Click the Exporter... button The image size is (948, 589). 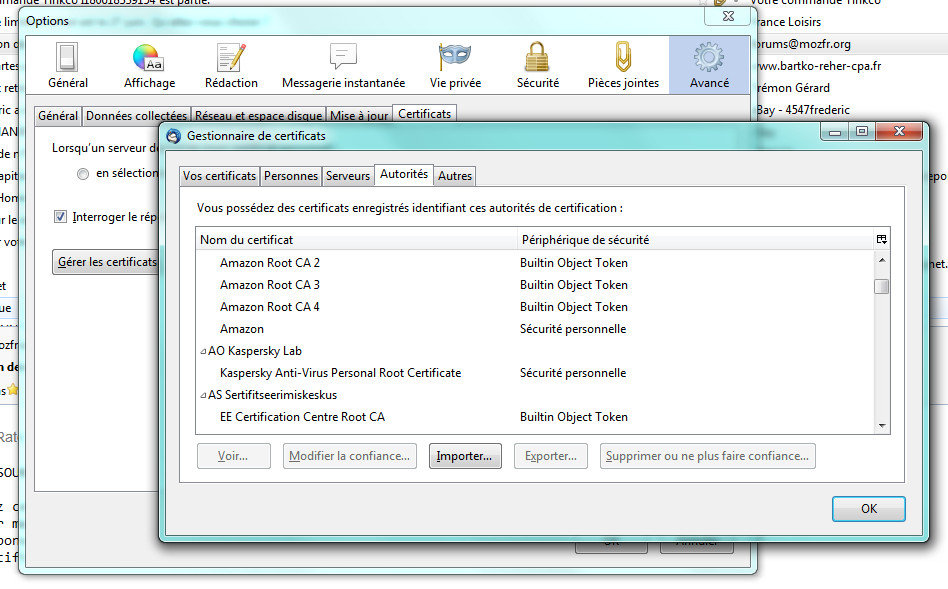pos(551,456)
